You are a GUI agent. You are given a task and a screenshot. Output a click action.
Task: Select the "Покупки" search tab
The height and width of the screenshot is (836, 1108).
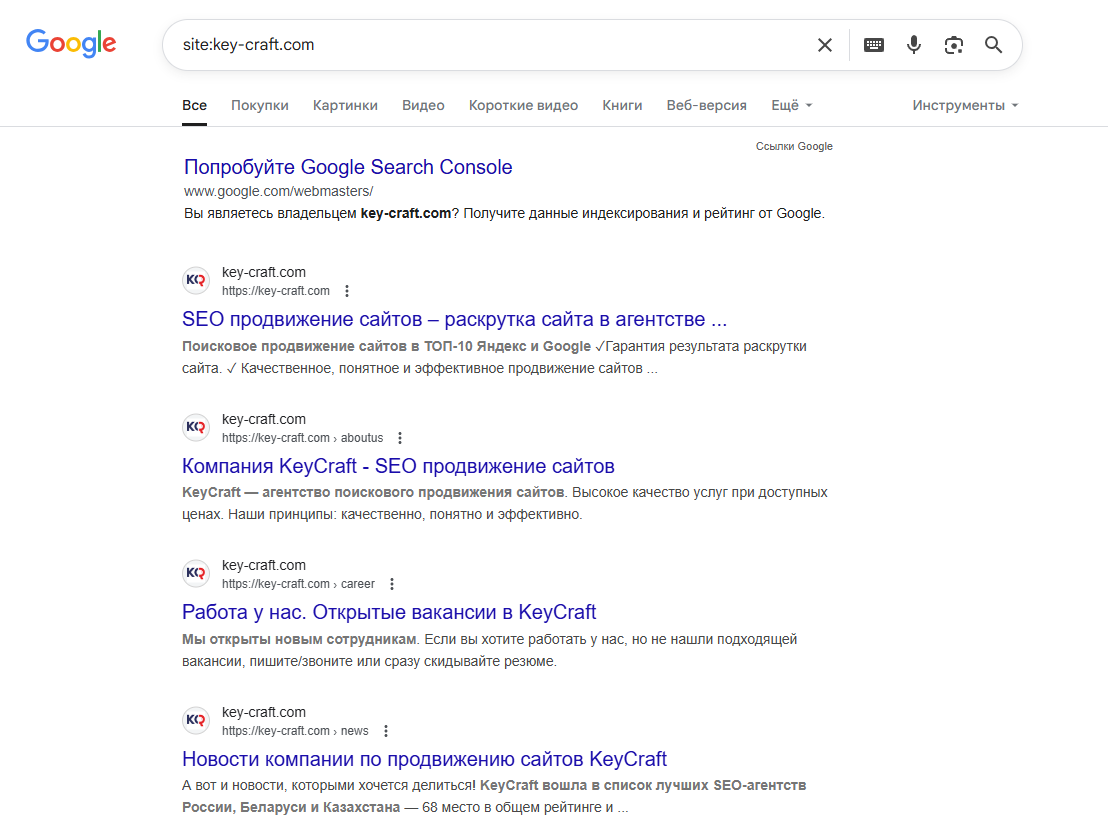[x=260, y=105]
